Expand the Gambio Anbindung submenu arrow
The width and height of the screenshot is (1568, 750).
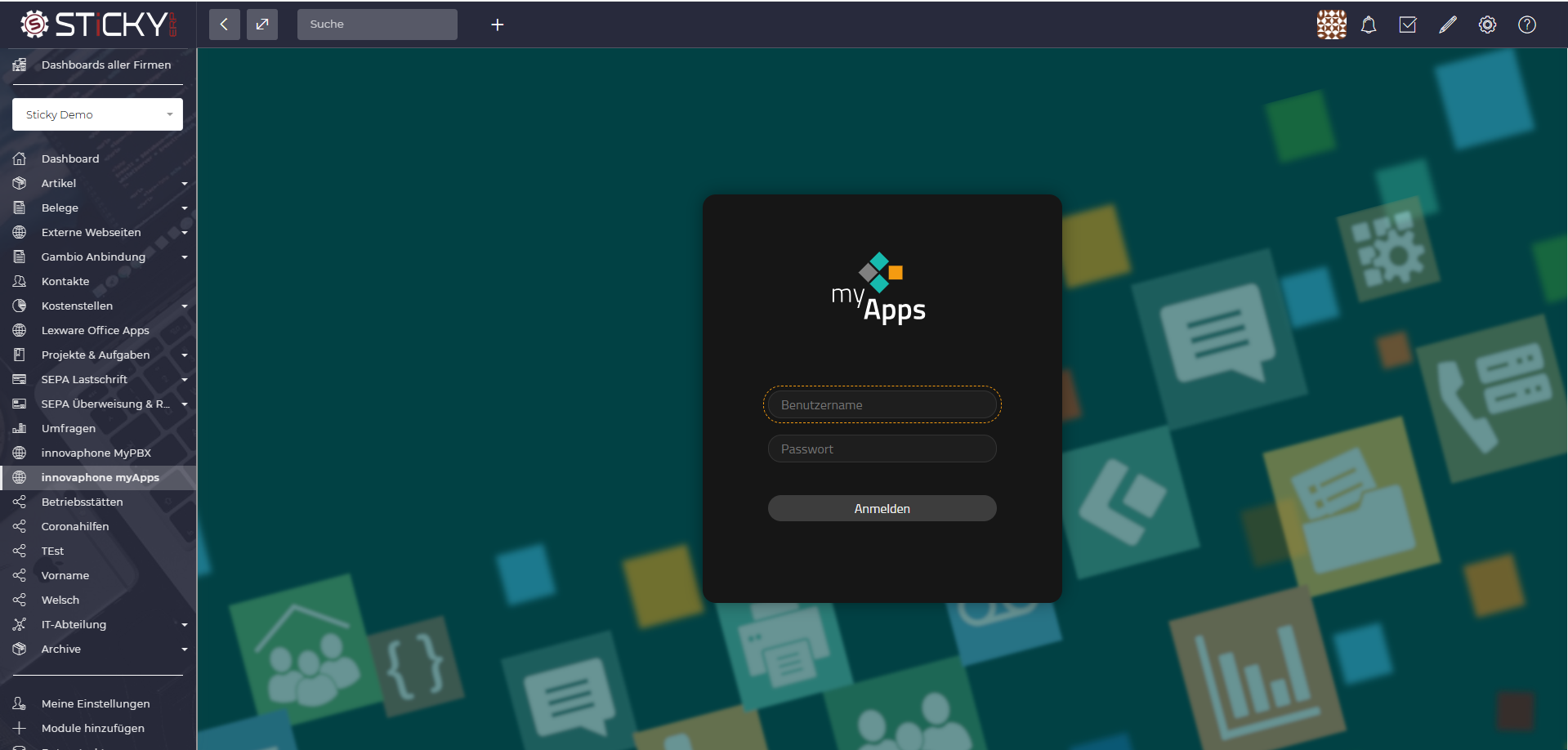[x=185, y=257]
